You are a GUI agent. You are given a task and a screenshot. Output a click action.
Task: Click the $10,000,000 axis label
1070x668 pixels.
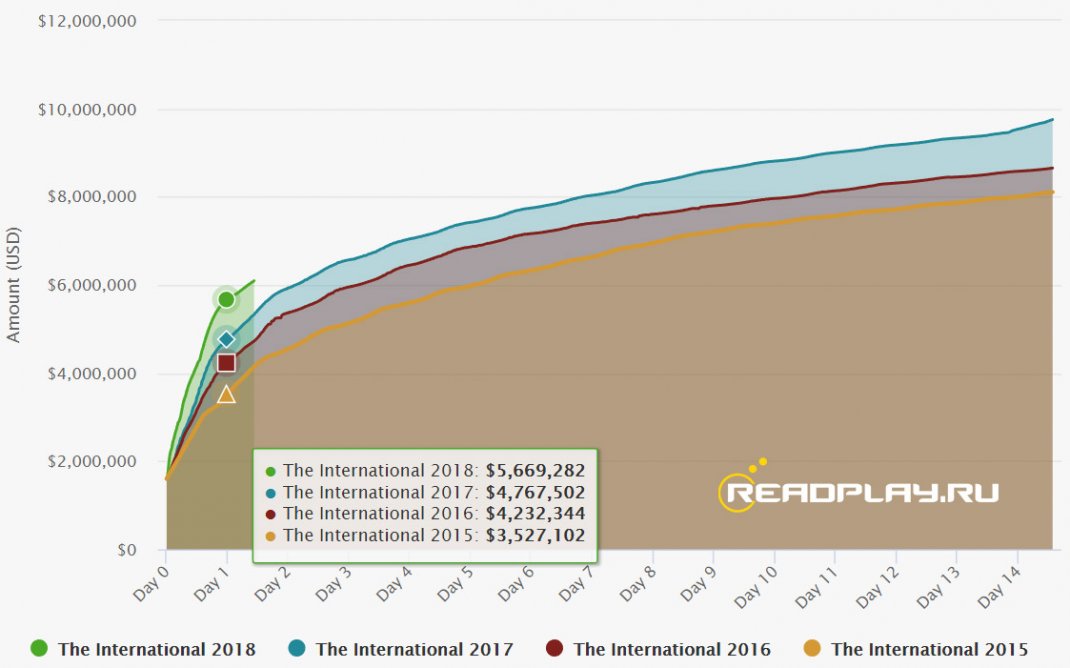click(87, 109)
